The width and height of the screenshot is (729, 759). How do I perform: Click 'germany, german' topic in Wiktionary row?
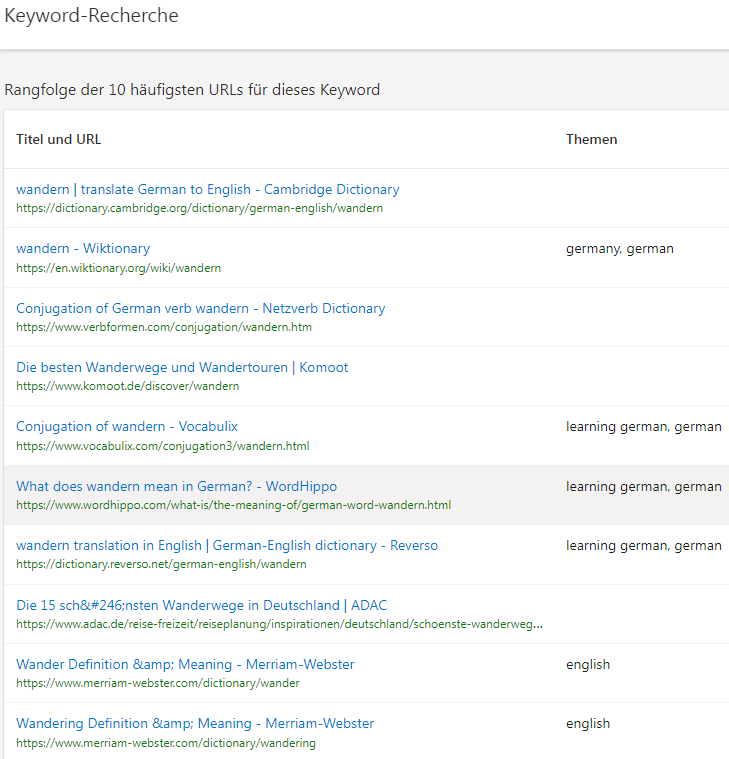click(x=619, y=248)
